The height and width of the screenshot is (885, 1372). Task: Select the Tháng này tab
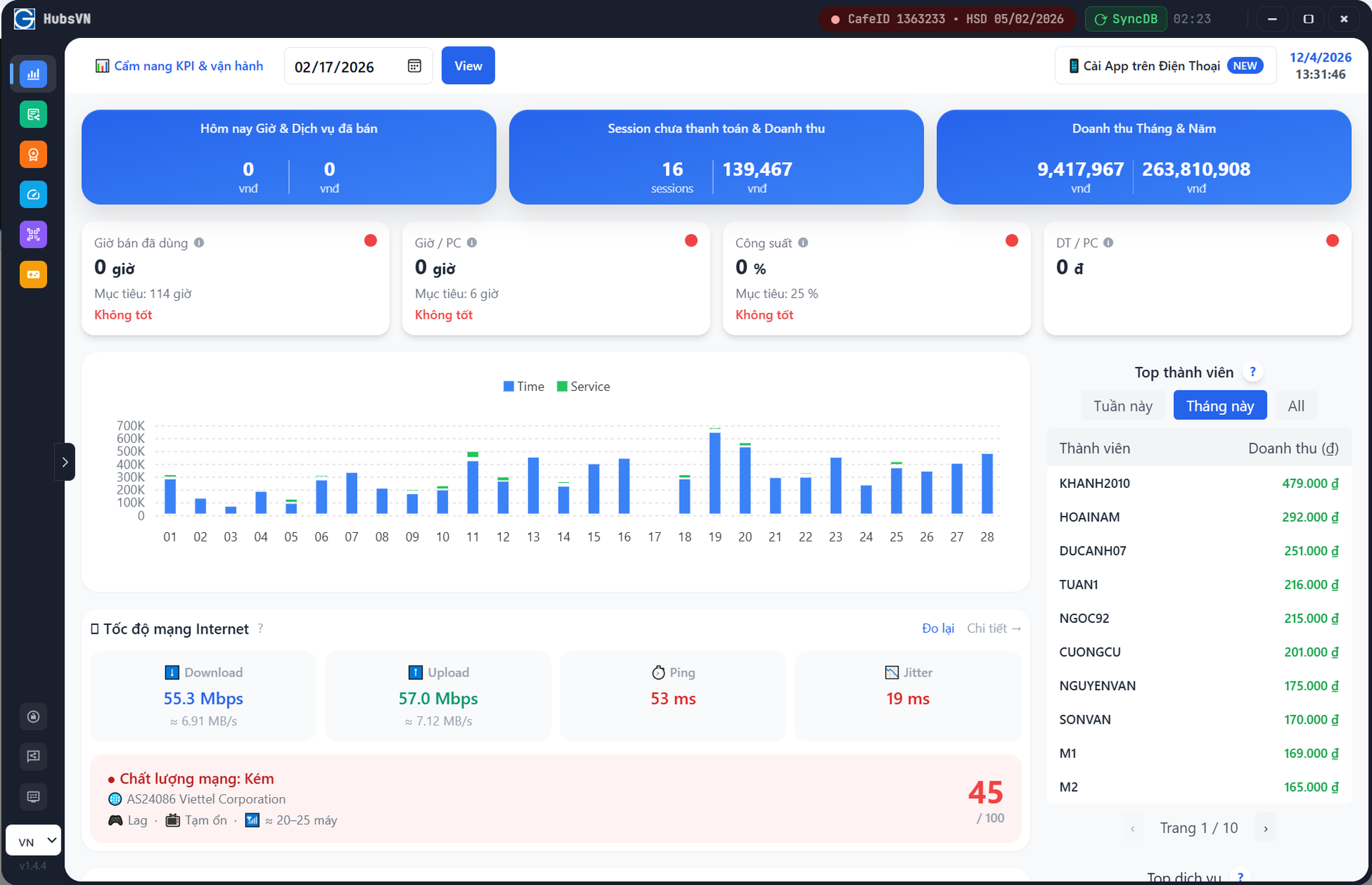point(1220,406)
